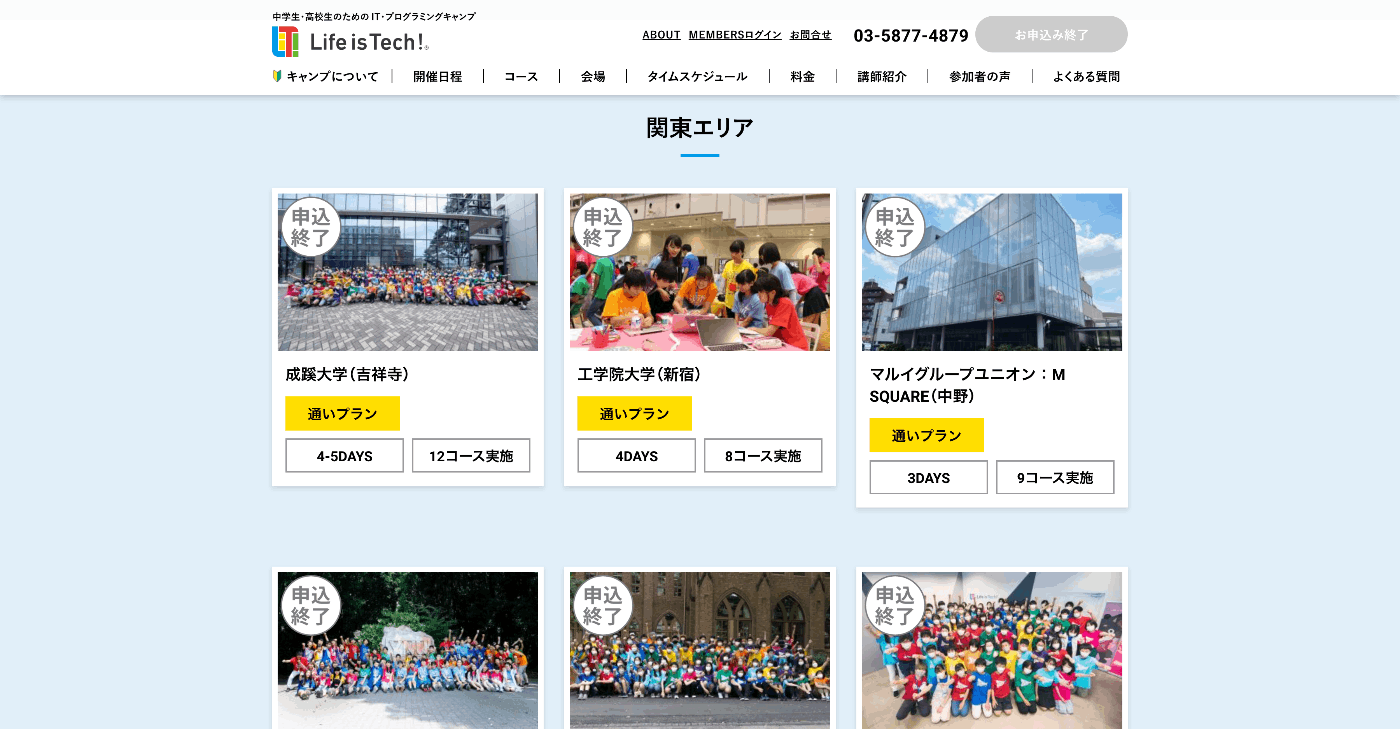
Task: Open the 開催日程 menu item
Action: [437, 76]
